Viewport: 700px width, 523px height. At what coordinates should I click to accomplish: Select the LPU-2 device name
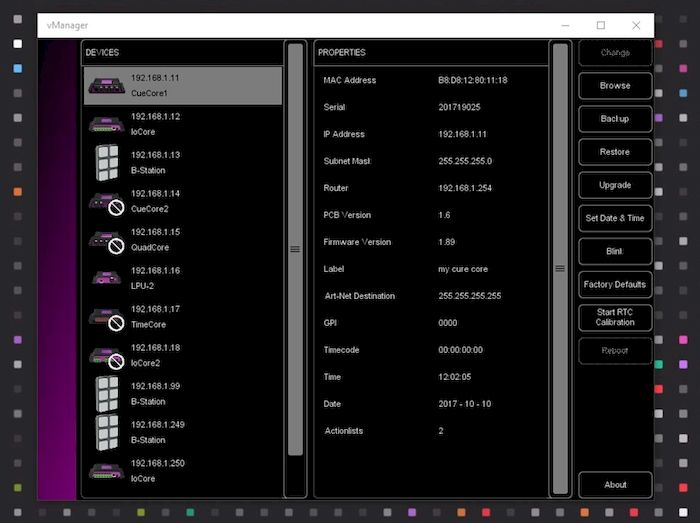(142, 286)
